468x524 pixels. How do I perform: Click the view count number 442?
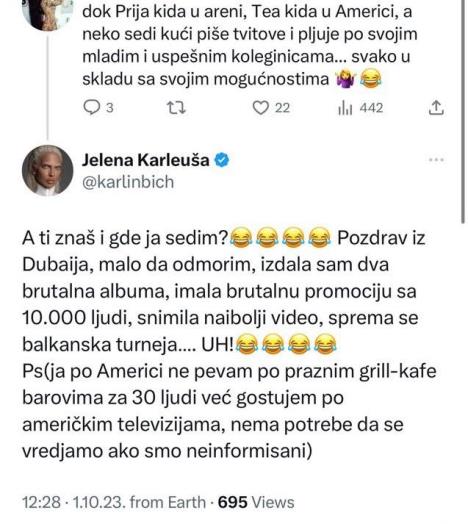(371, 108)
